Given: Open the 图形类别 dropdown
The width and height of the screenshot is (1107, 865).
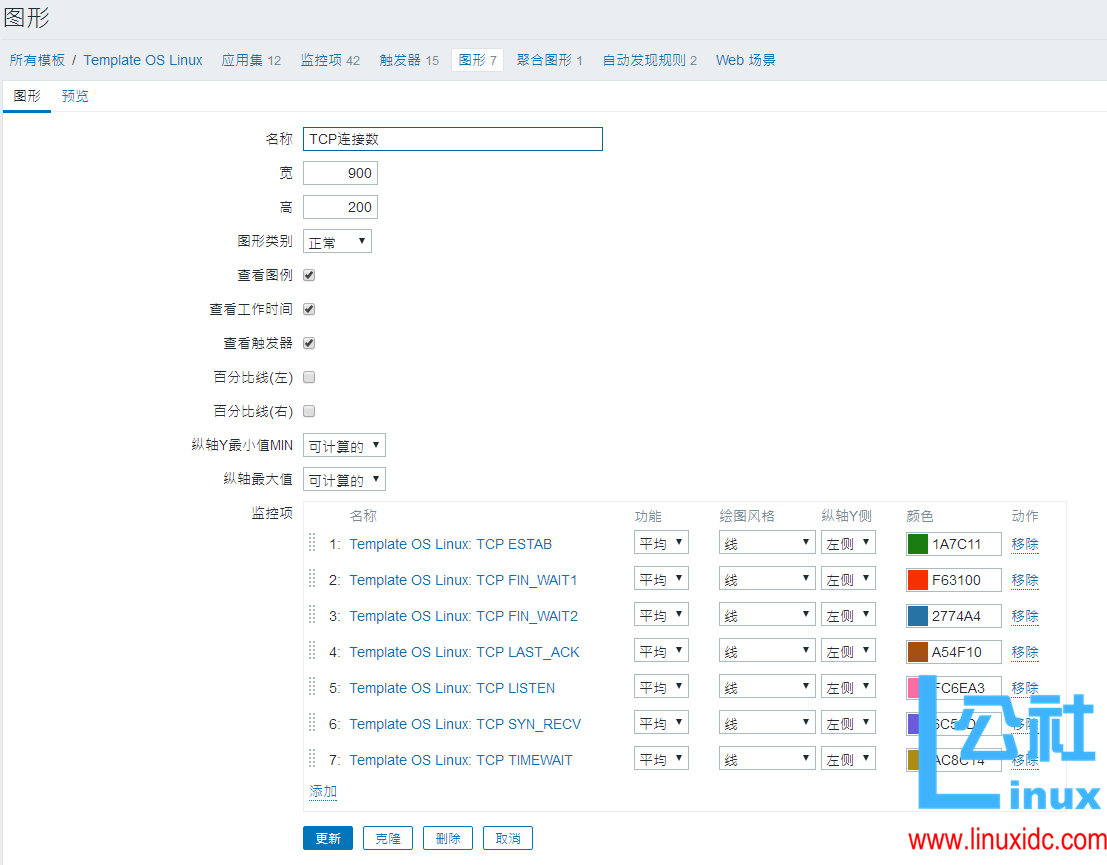Looking at the screenshot, I should coord(337,242).
